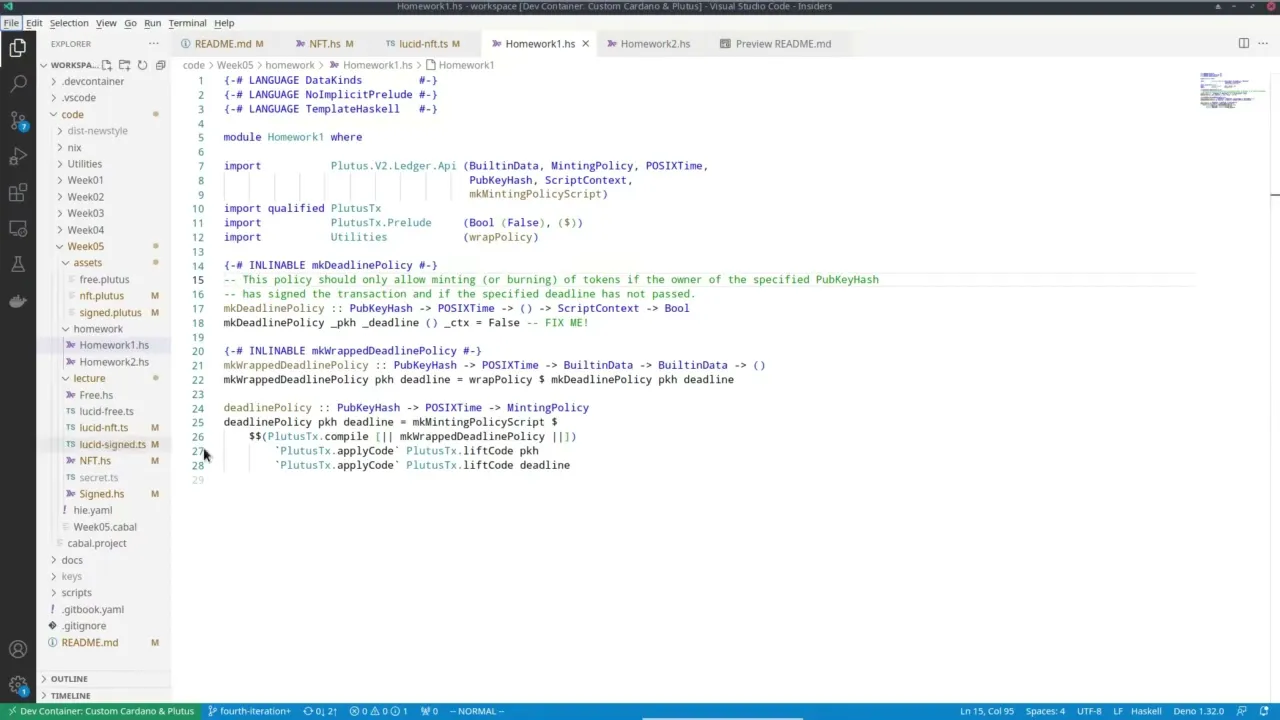Collapse the Week05 folder
The height and width of the screenshot is (720, 1280).
(85, 246)
